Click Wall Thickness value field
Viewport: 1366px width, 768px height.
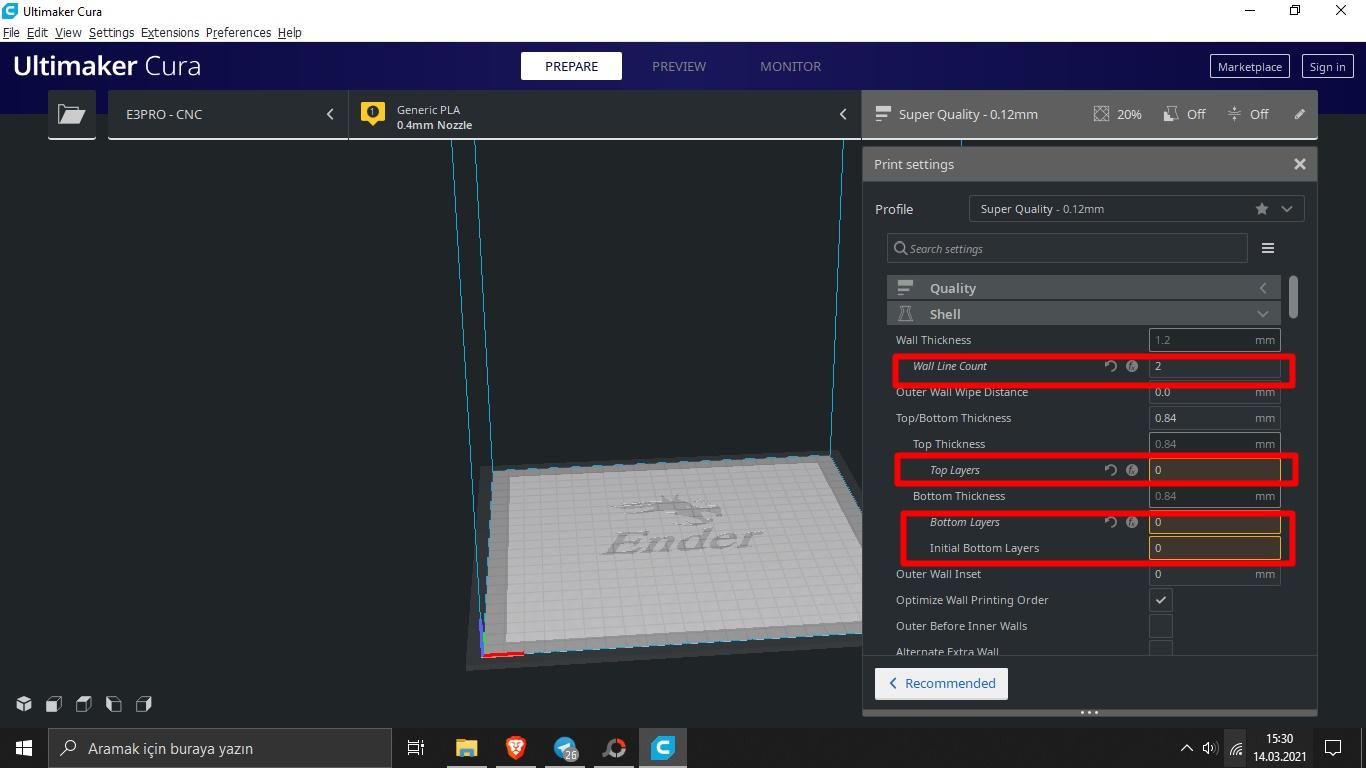click(x=1214, y=340)
